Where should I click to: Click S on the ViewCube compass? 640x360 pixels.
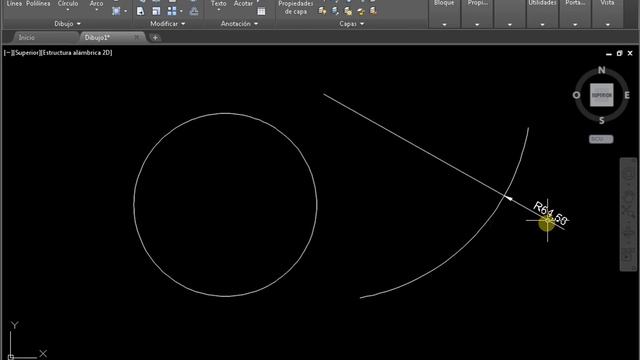(602, 120)
